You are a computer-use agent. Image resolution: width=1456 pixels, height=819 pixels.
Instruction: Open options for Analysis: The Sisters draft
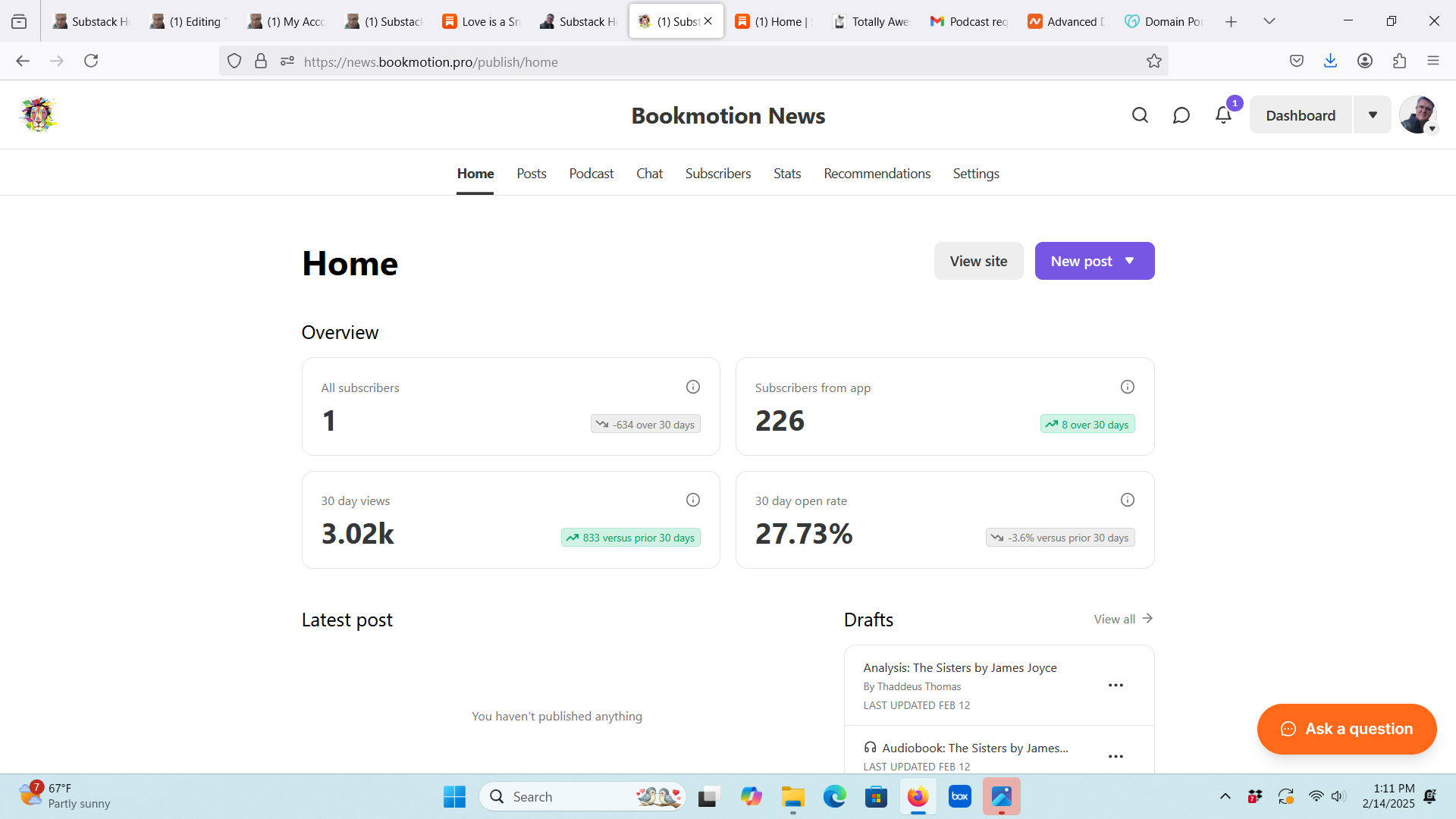(x=1116, y=686)
